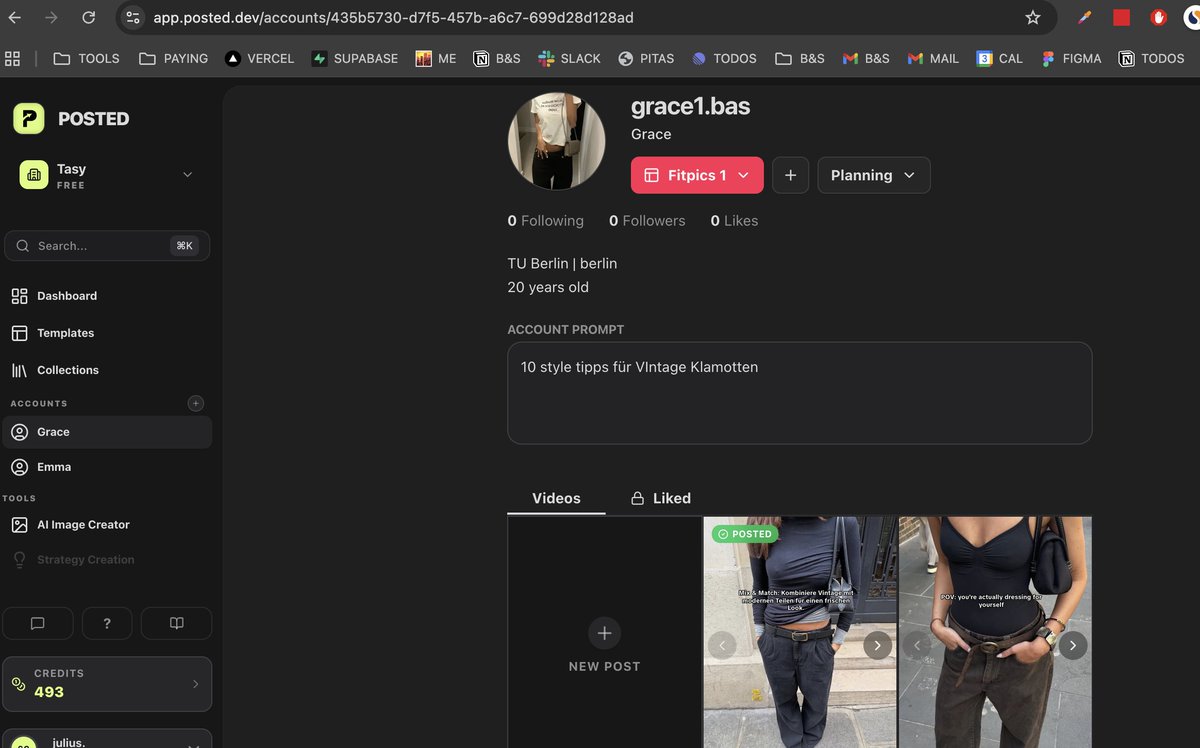Open the Fitpics 1 dropdown
Viewport: 1200px width, 748px height.
(697, 175)
